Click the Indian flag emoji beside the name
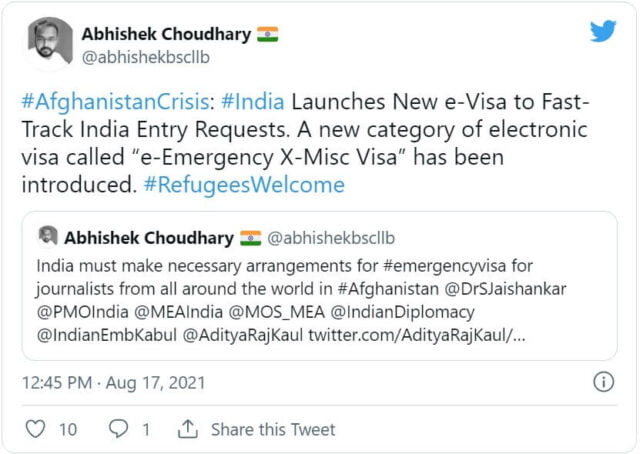 267,33
